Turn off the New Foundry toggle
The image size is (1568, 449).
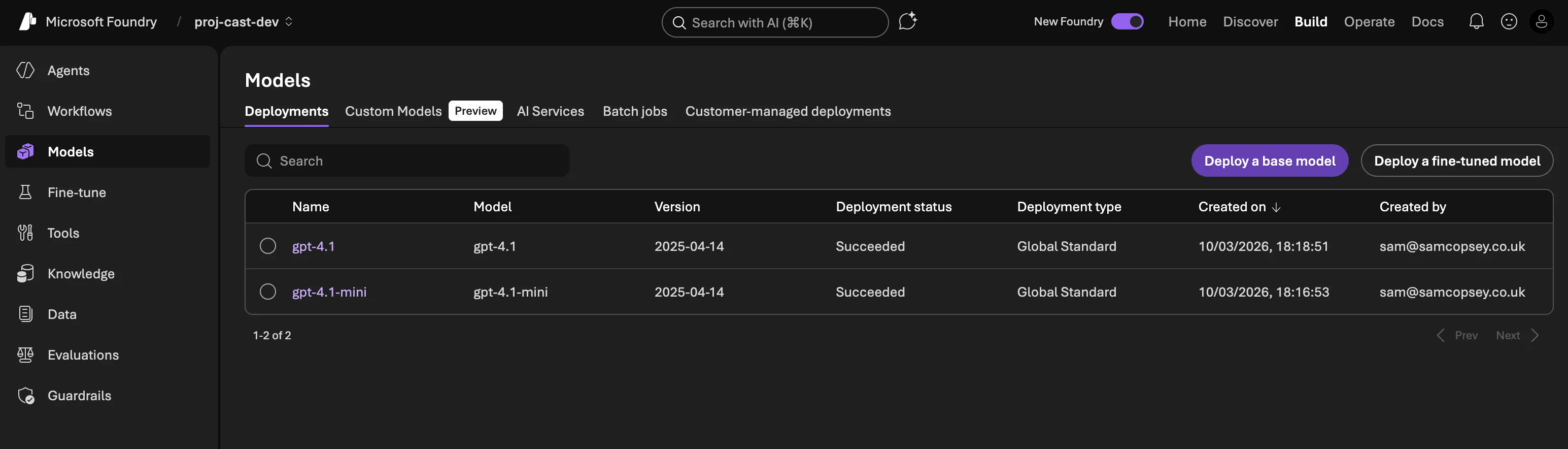(1128, 21)
